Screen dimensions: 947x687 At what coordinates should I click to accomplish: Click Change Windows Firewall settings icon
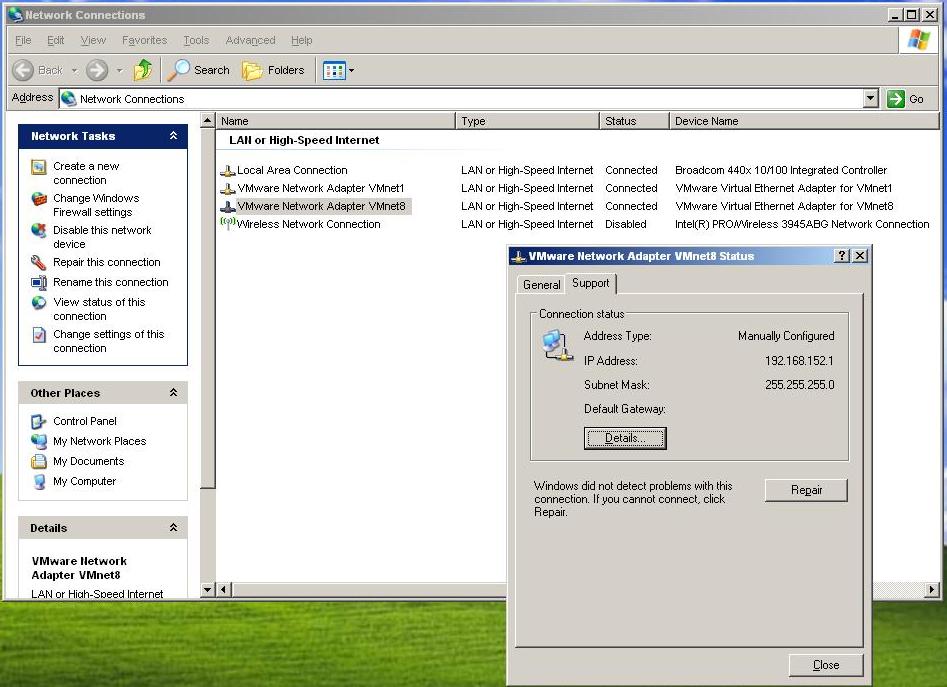point(39,199)
